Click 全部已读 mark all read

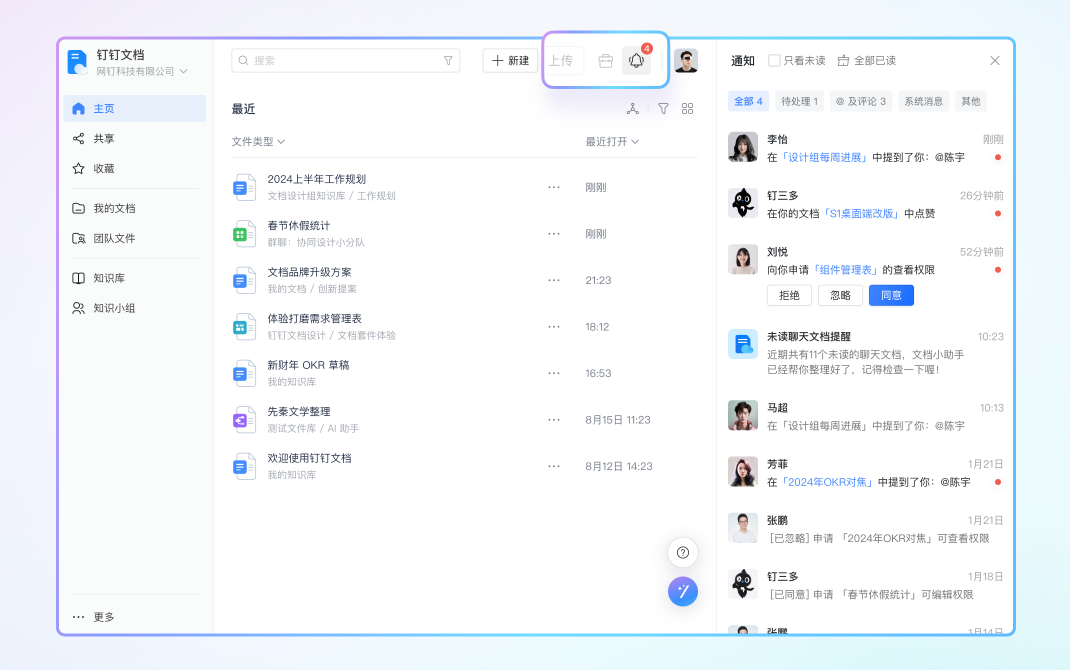click(x=867, y=61)
